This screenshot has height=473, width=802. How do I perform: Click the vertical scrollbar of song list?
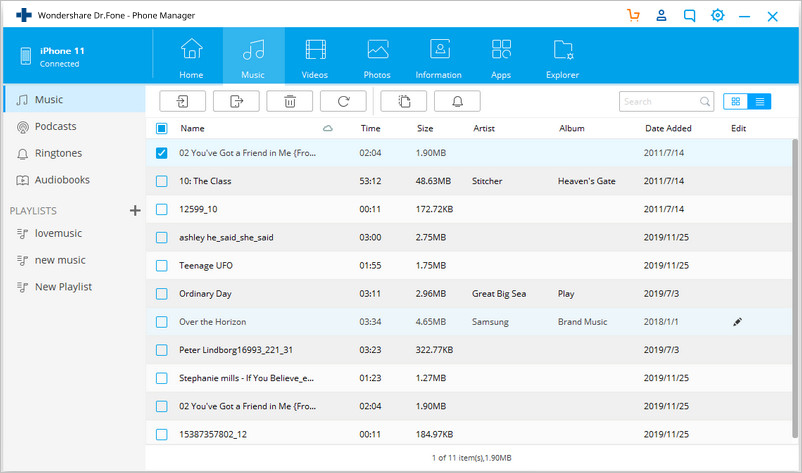pyautogui.click(x=795, y=289)
